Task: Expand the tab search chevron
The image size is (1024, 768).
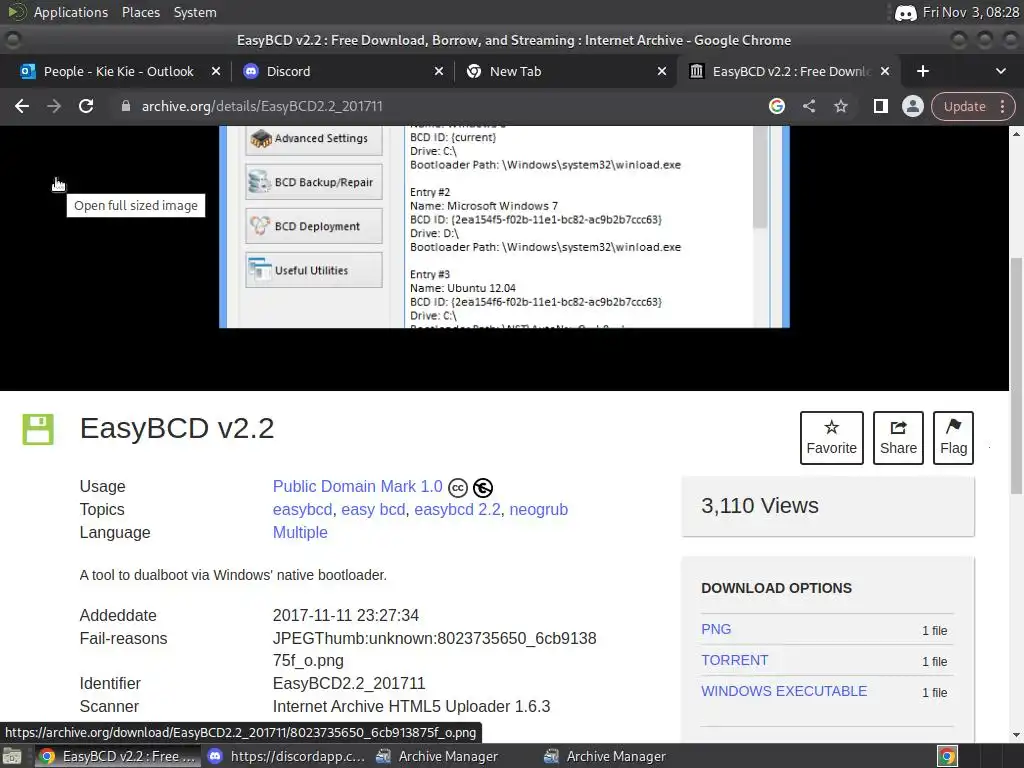Action: (1000, 71)
